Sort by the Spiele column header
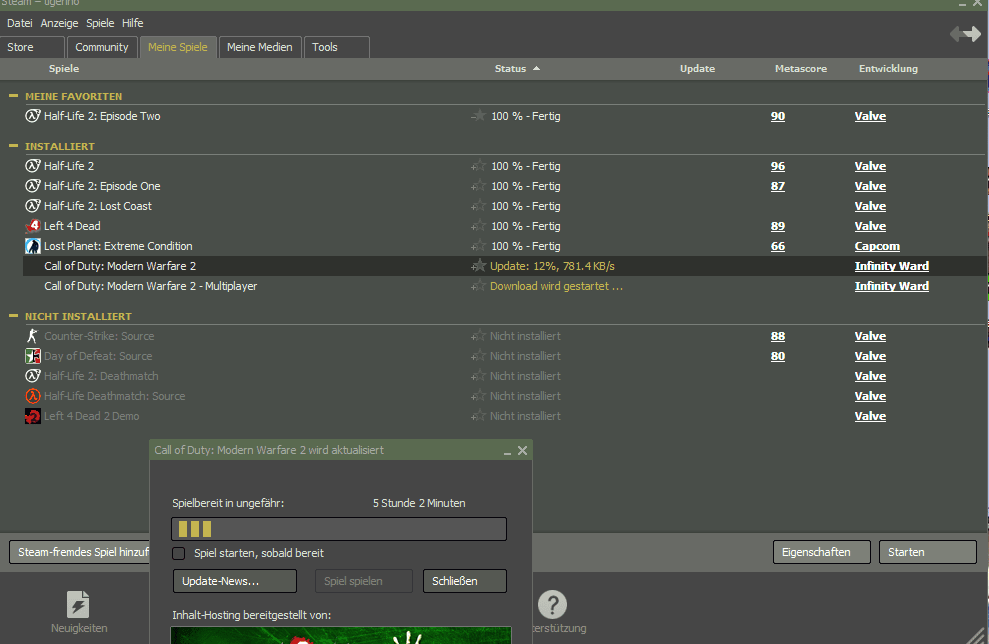Viewport: 989px width, 644px height. coord(64,69)
